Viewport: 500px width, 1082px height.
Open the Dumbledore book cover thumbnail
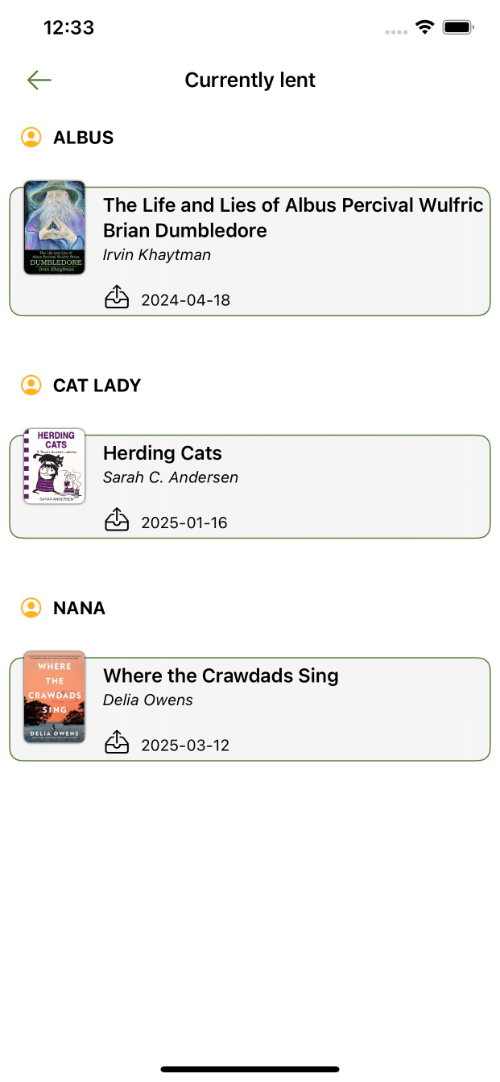click(x=54, y=228)
